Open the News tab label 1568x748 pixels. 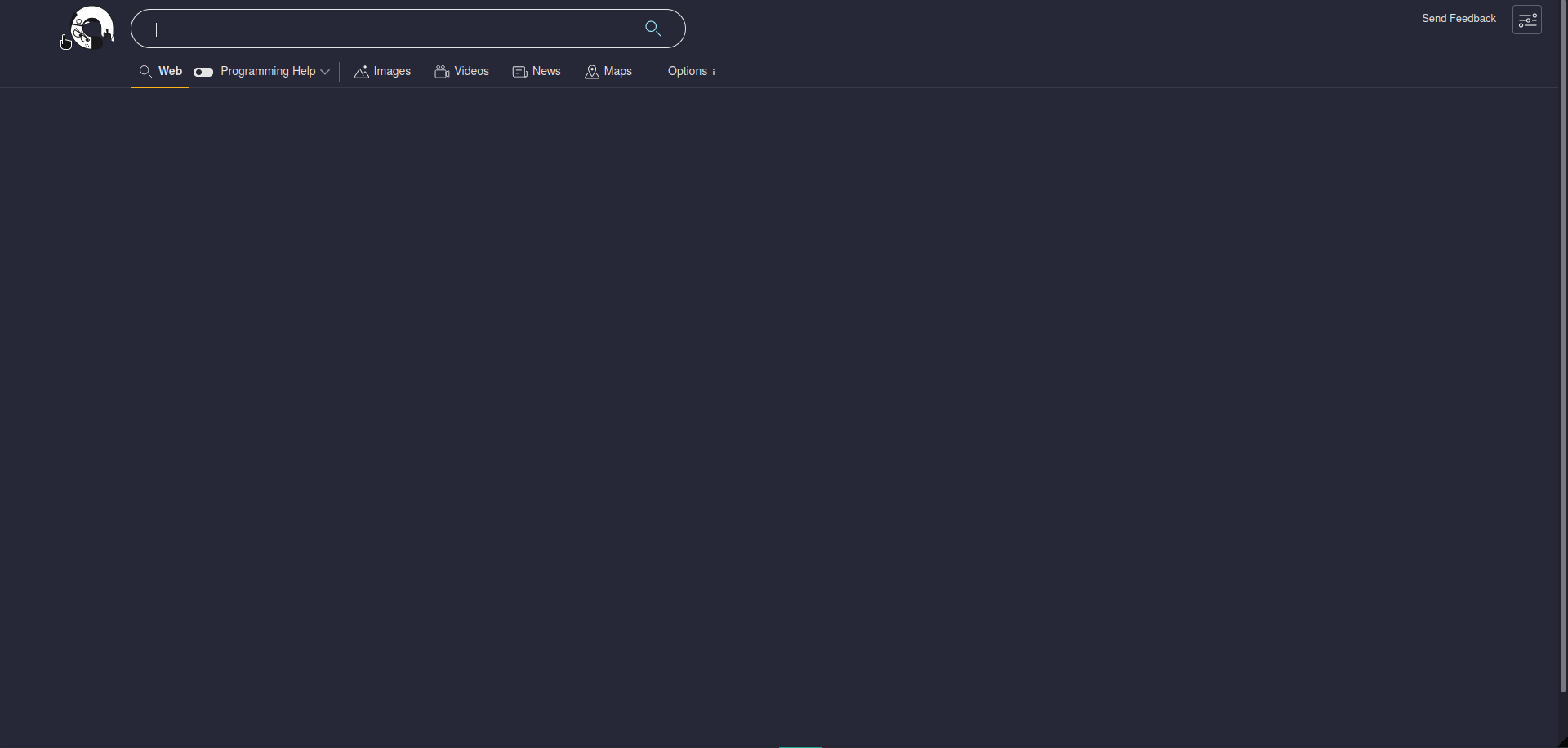pos(546,72)
